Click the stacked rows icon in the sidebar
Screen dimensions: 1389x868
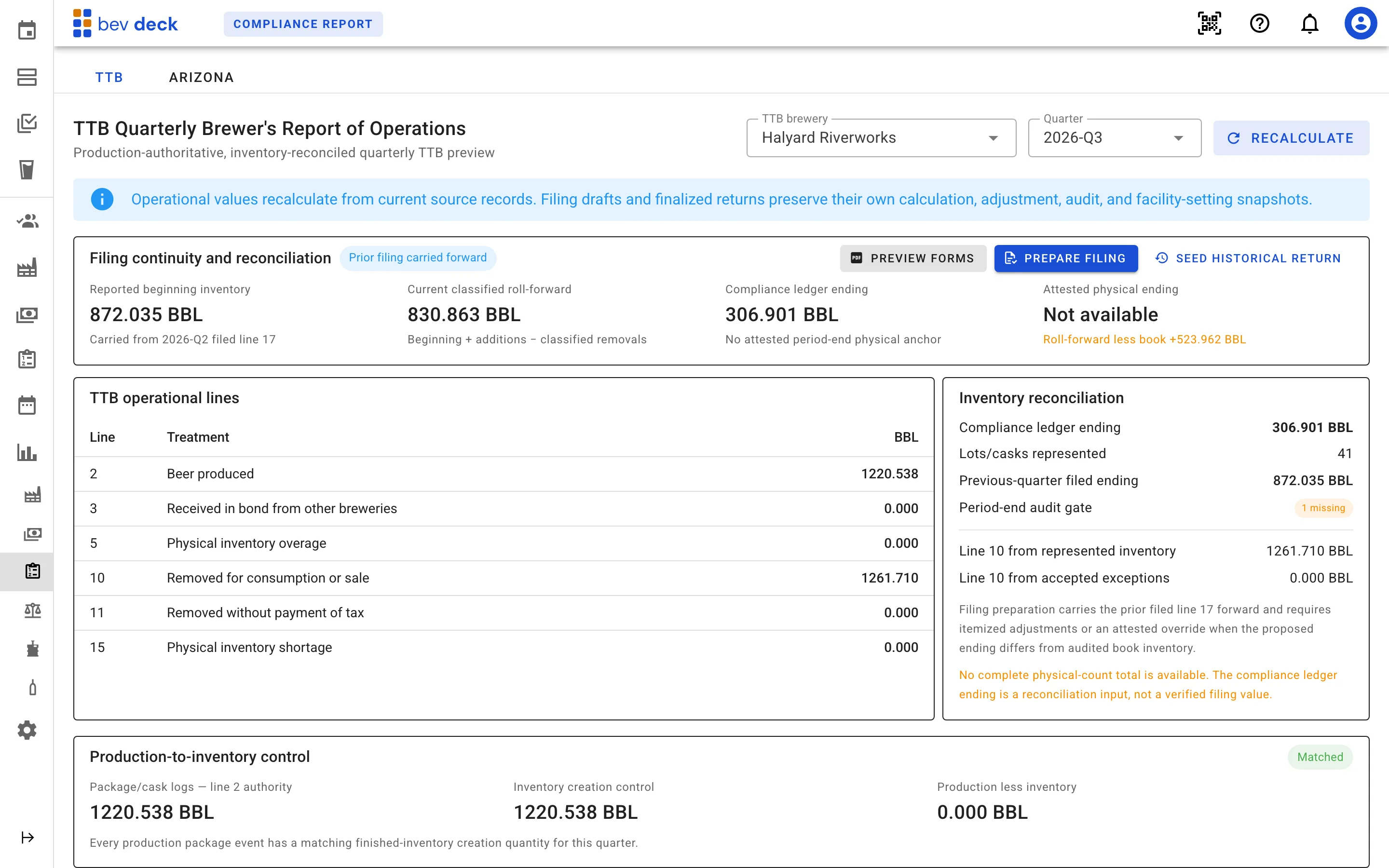pyautogui.click(x=27, y=77)
